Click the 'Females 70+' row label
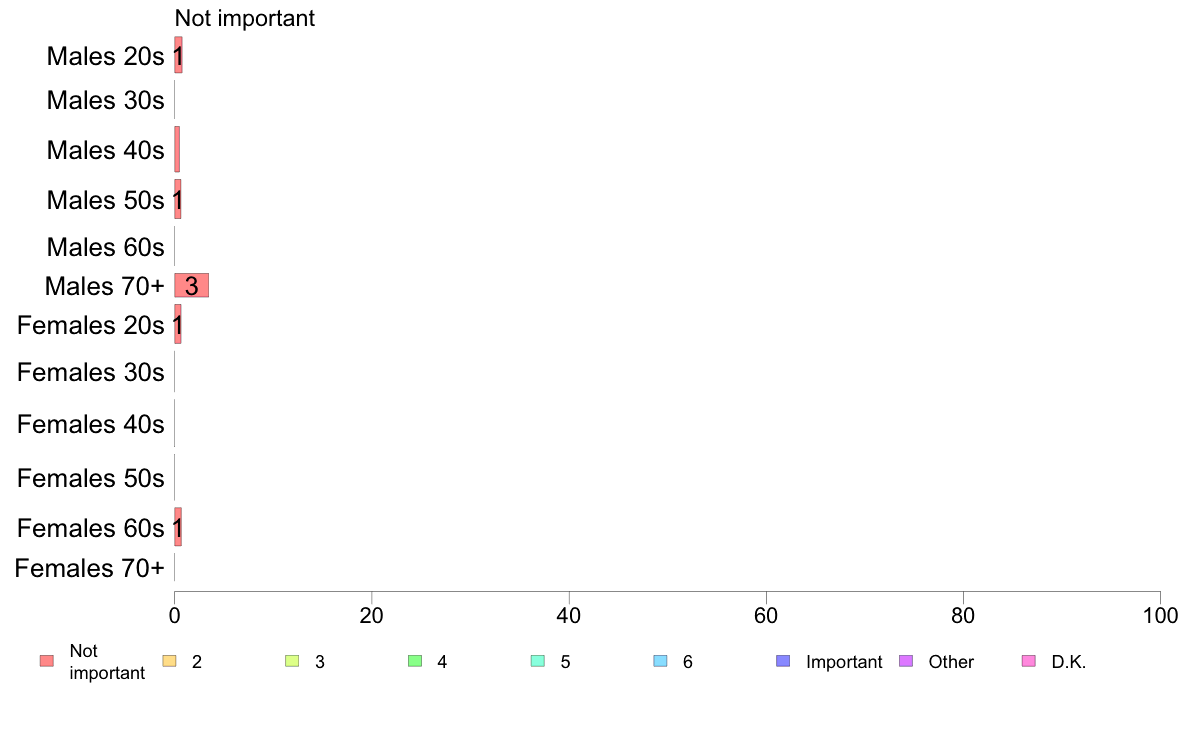 [89, 568]
